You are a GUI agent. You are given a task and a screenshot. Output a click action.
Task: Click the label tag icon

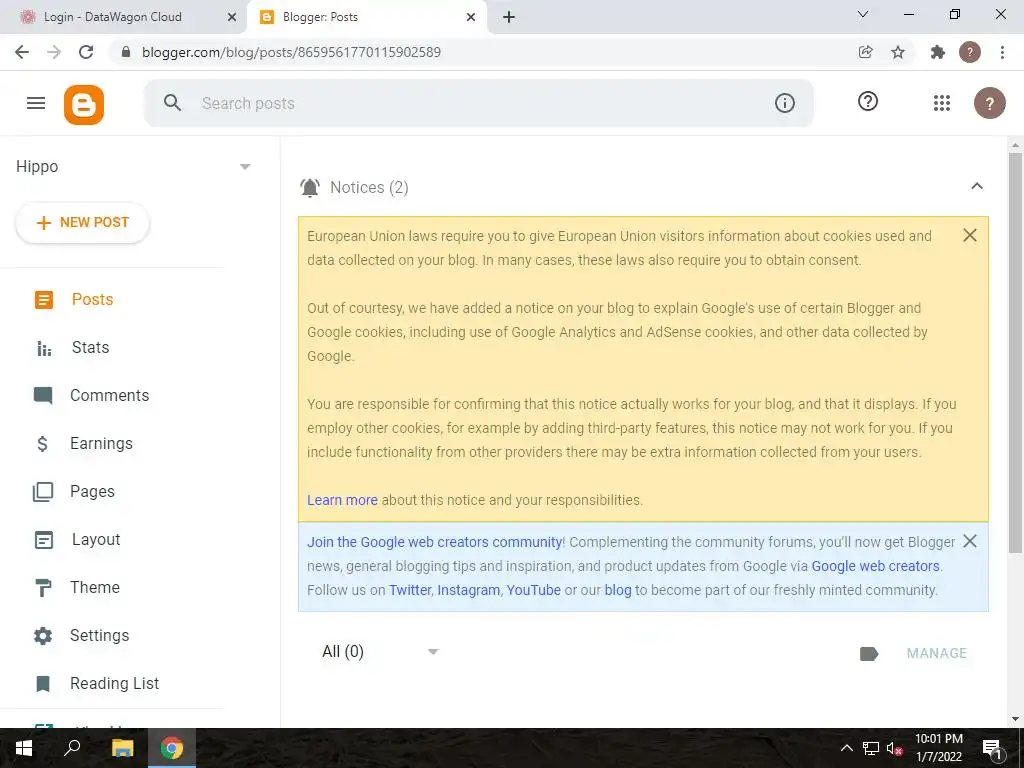pos(869,654)
